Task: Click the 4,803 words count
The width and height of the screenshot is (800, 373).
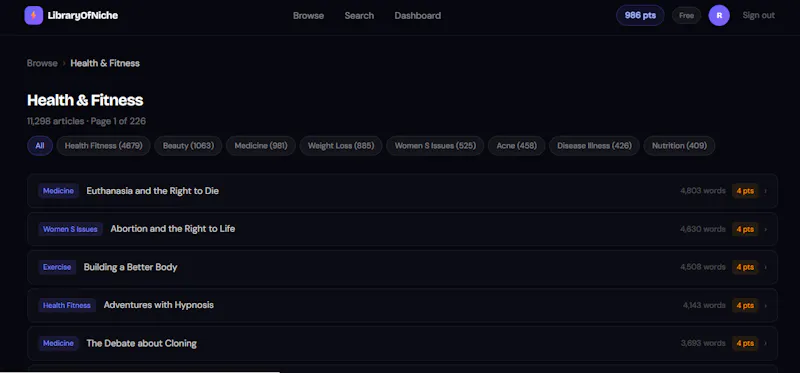Action: pos(703,191)
